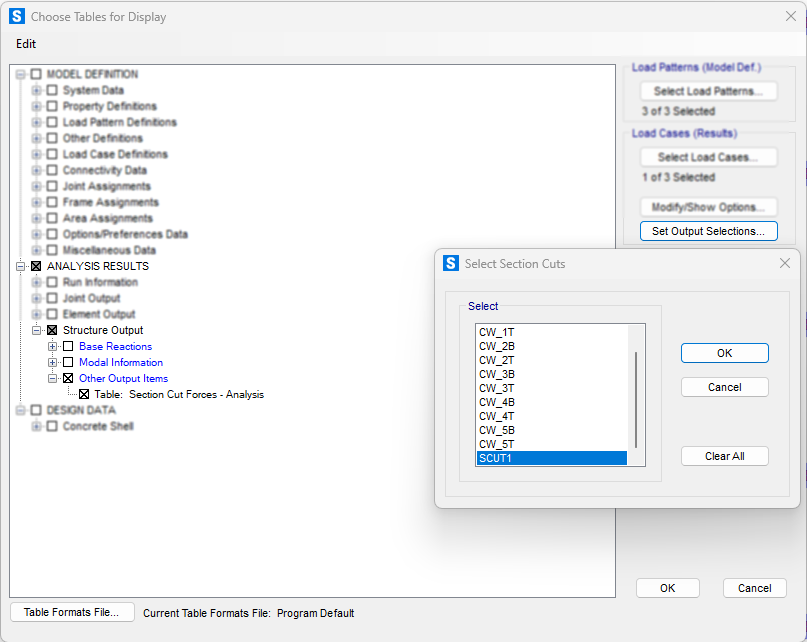This screenshot has height=642, width=807.
Task: Expand the Joint Output node
Action: click(x=37, y=298)
